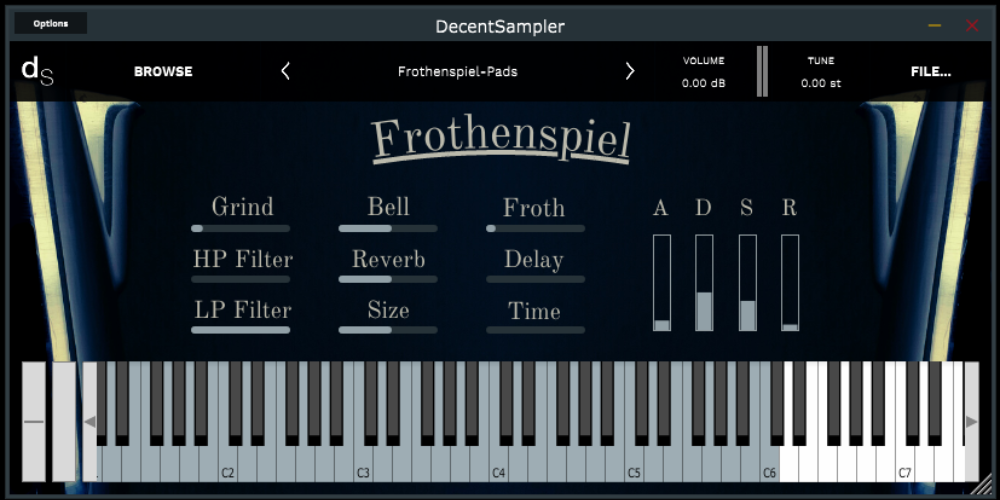Play the C4 key
Screen dimensions: 1000x500
pos(498,466)
